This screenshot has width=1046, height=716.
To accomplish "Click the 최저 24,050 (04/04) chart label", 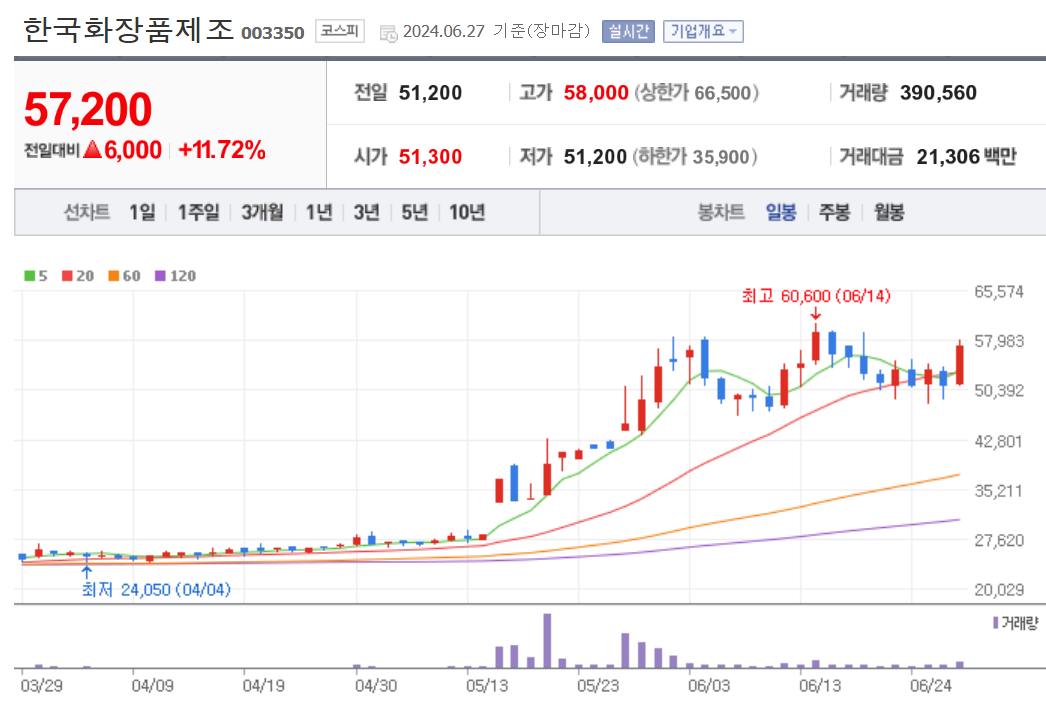I will [x=156, y=589].
